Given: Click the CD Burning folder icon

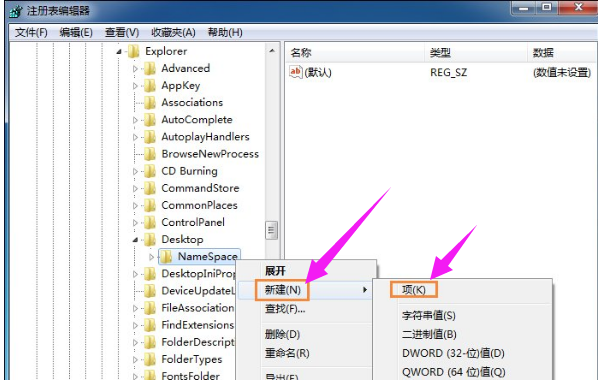Looking at the screenshot, I should point(150,171).
